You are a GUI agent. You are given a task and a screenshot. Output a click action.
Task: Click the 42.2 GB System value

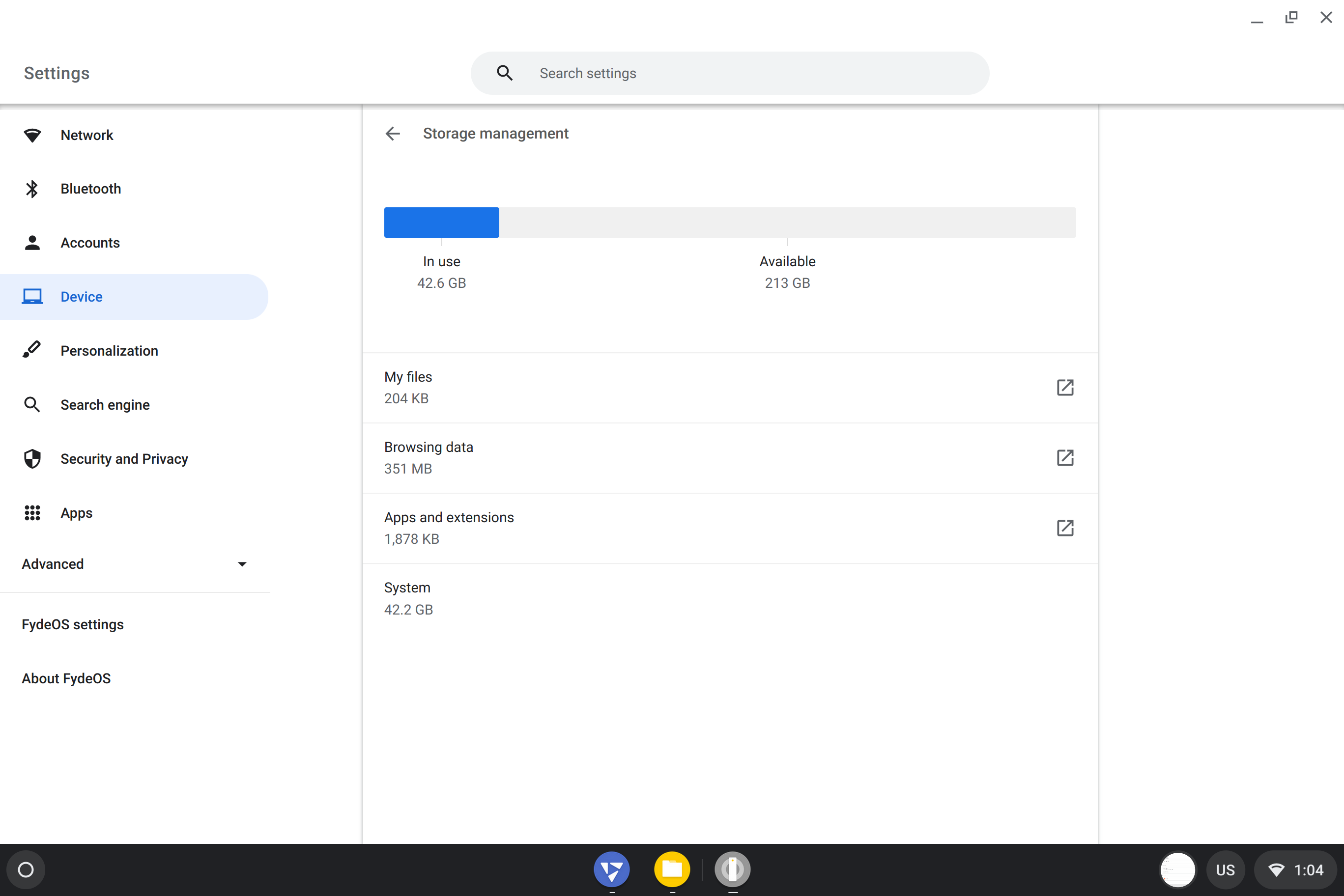(x=408, y=610)
